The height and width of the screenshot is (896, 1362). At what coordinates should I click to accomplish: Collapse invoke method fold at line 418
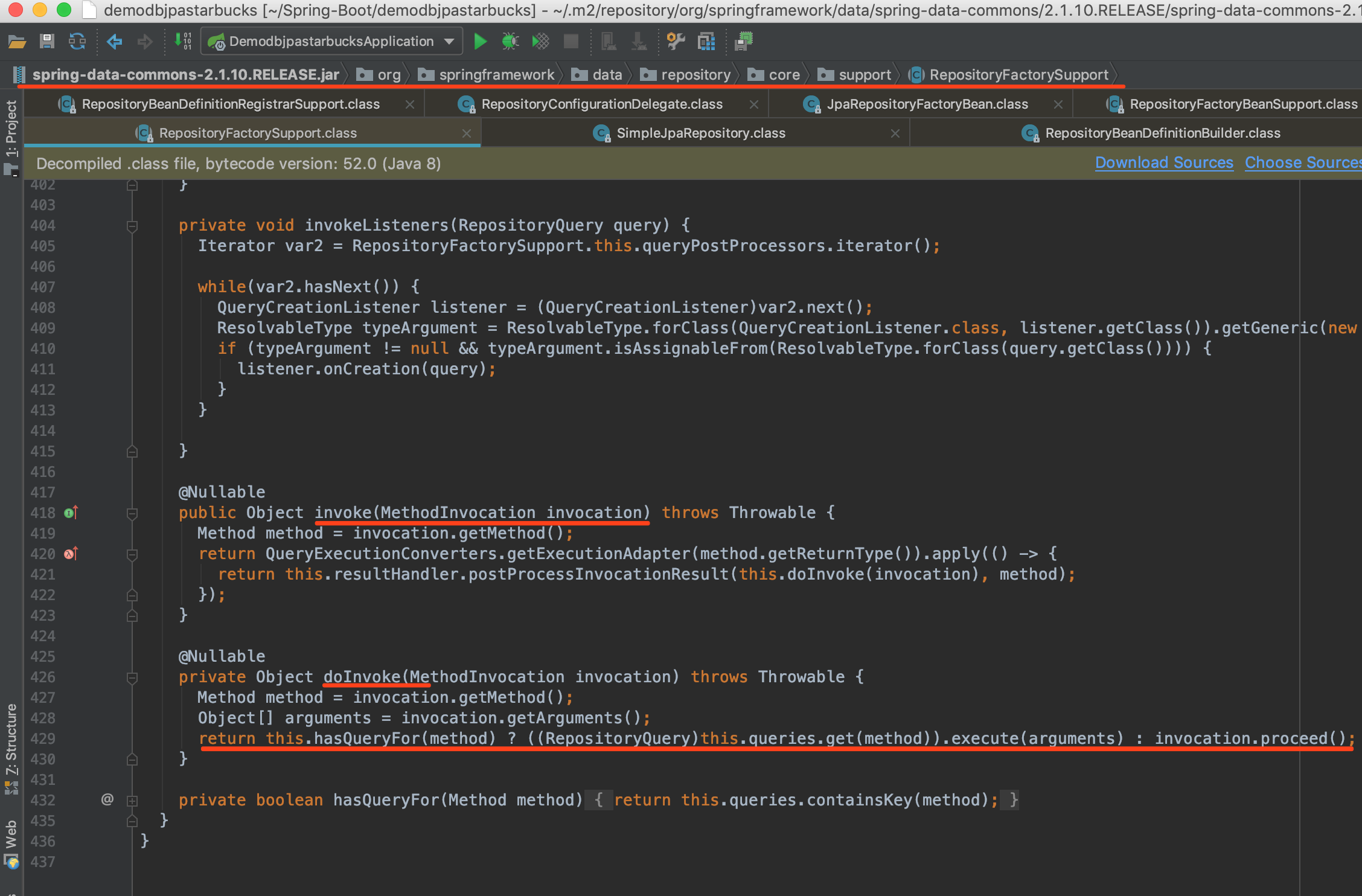coord(132,513)
